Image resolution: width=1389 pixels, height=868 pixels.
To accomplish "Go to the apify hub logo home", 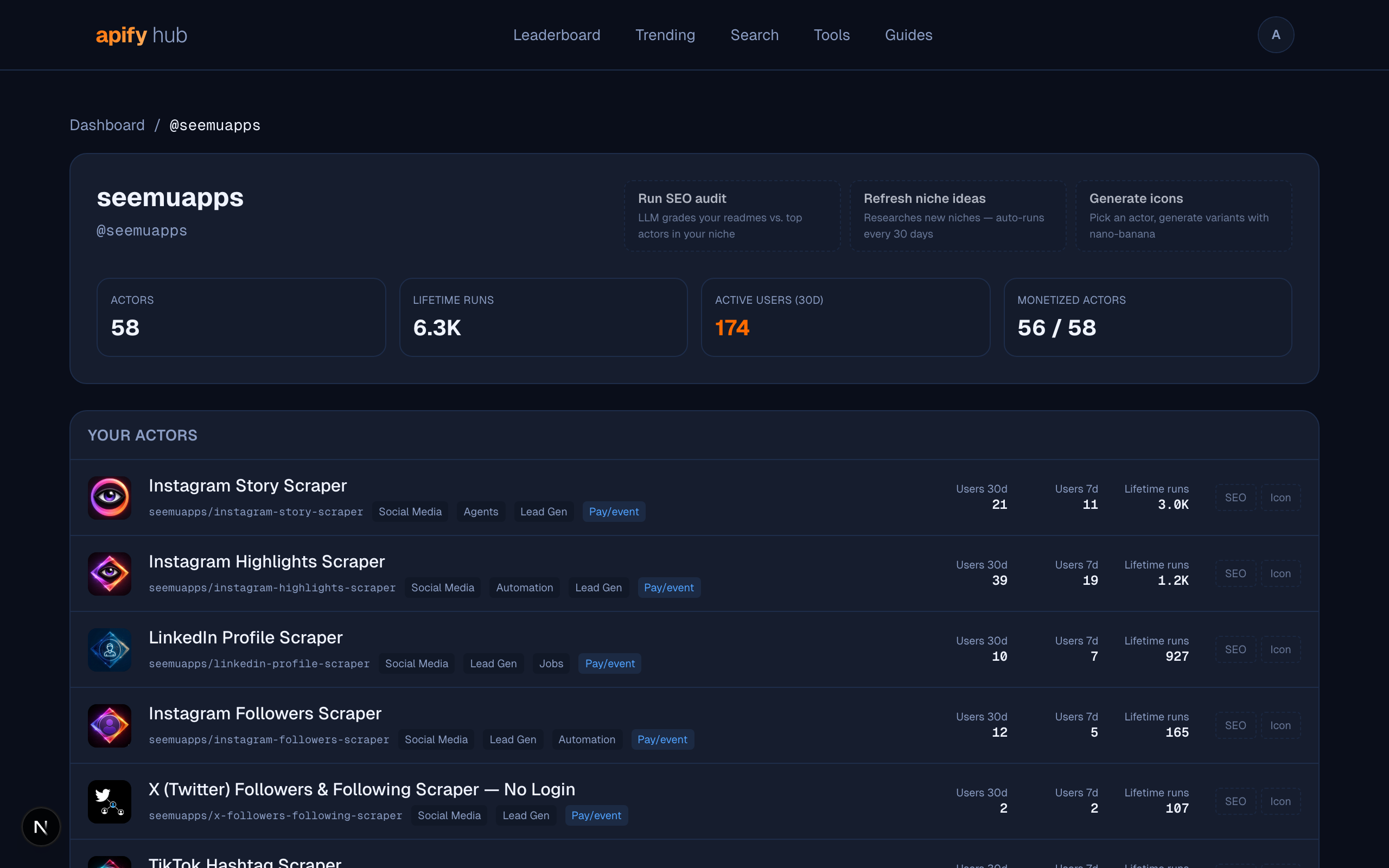I will pyautogui.click(x=141, y=35).
